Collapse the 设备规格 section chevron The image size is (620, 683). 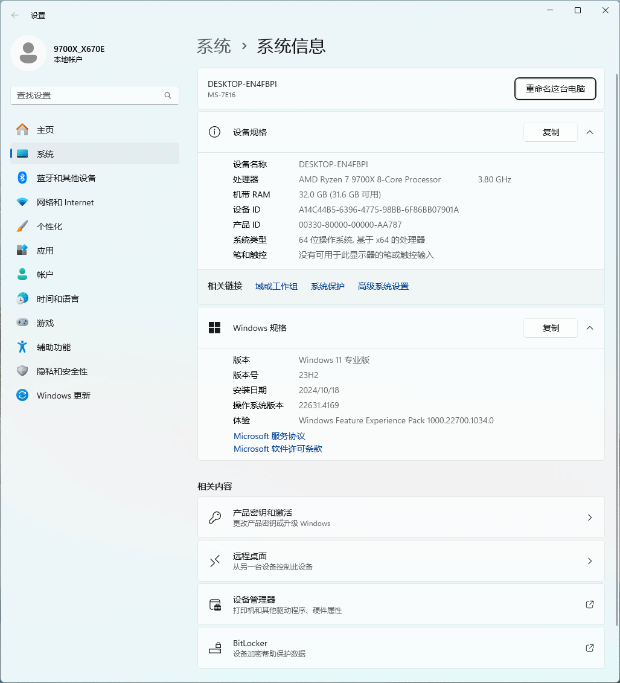pyautogui.click(x=590, y=132)
